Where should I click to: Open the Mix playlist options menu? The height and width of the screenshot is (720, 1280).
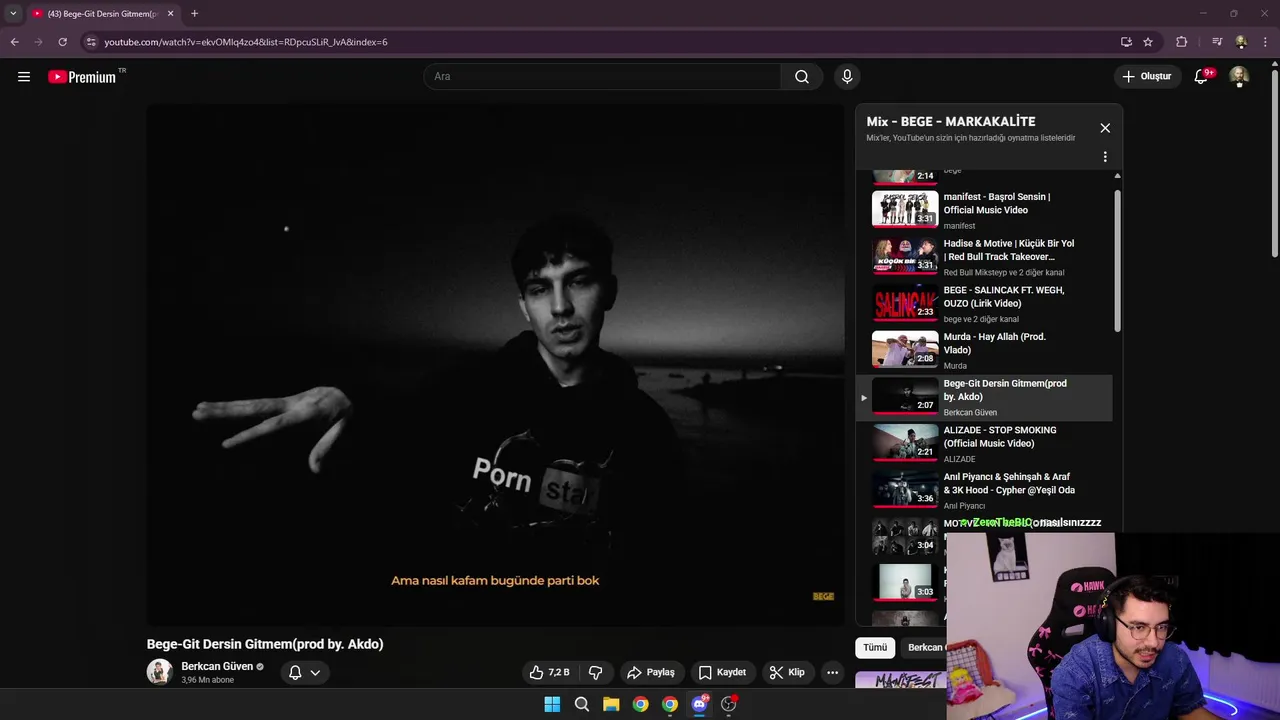[1105, 157]
